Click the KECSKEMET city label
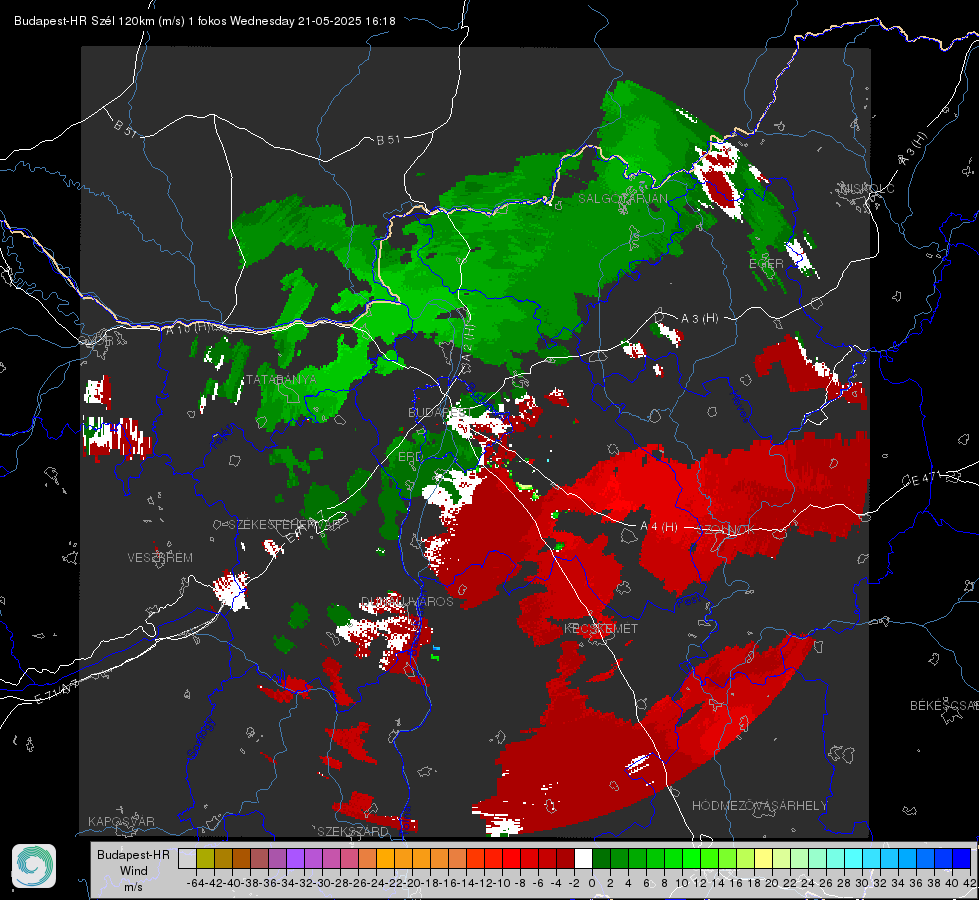979x900 pixels. click(x=601, y=628)
